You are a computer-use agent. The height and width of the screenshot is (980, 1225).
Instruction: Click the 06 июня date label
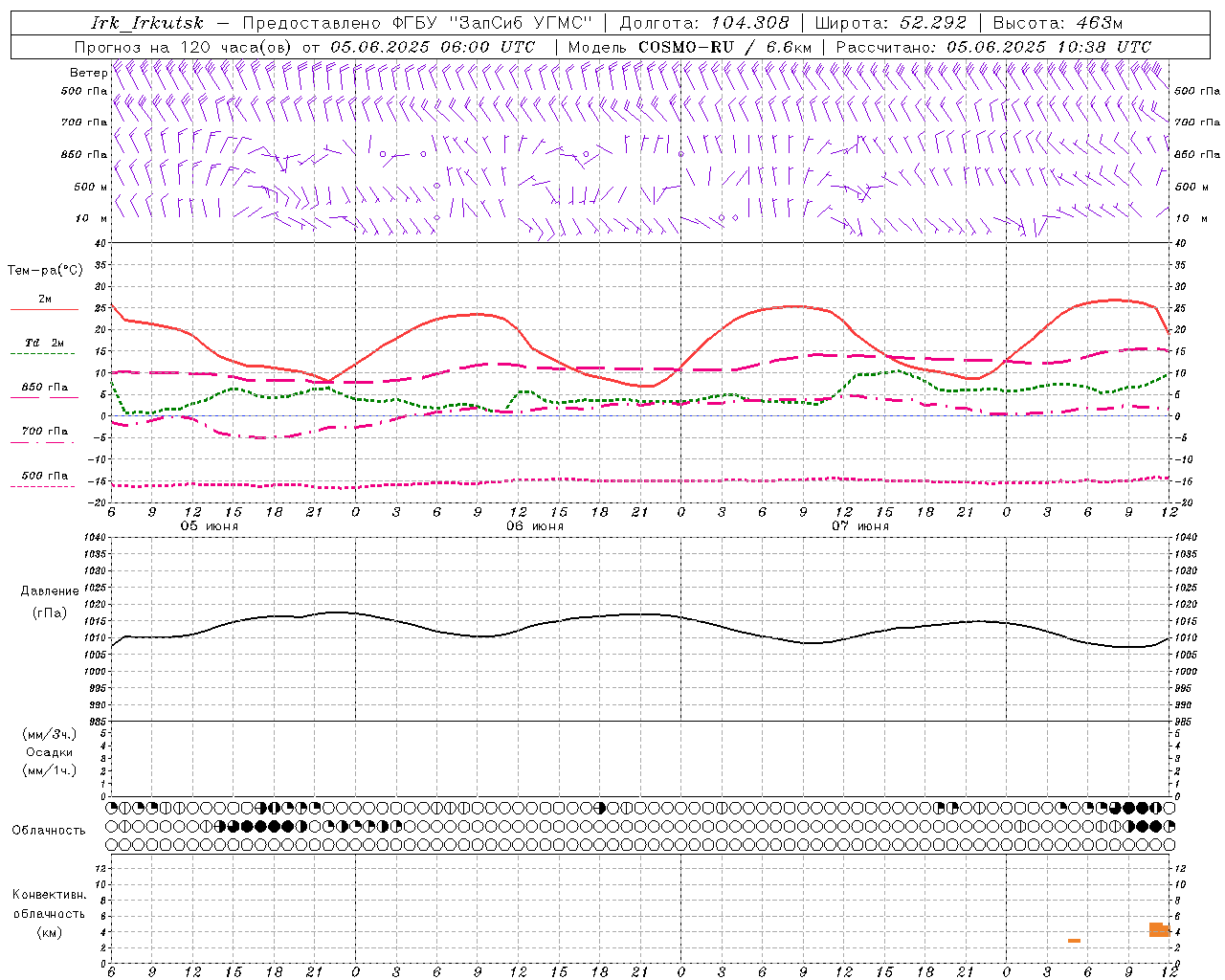click(535, 526)
